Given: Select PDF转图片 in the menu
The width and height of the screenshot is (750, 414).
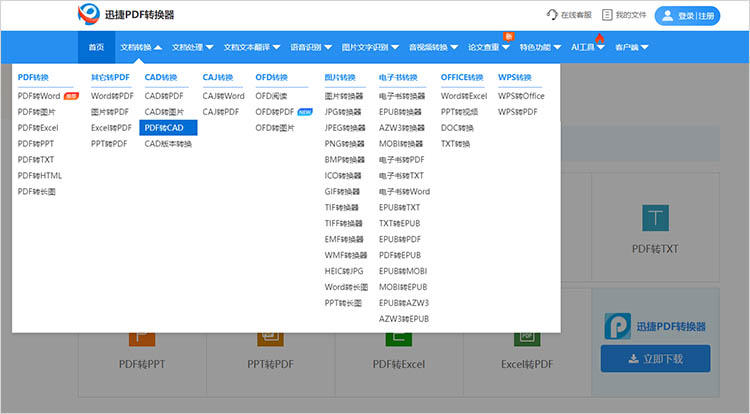Looking at the screenshot, I should point(36,112).
